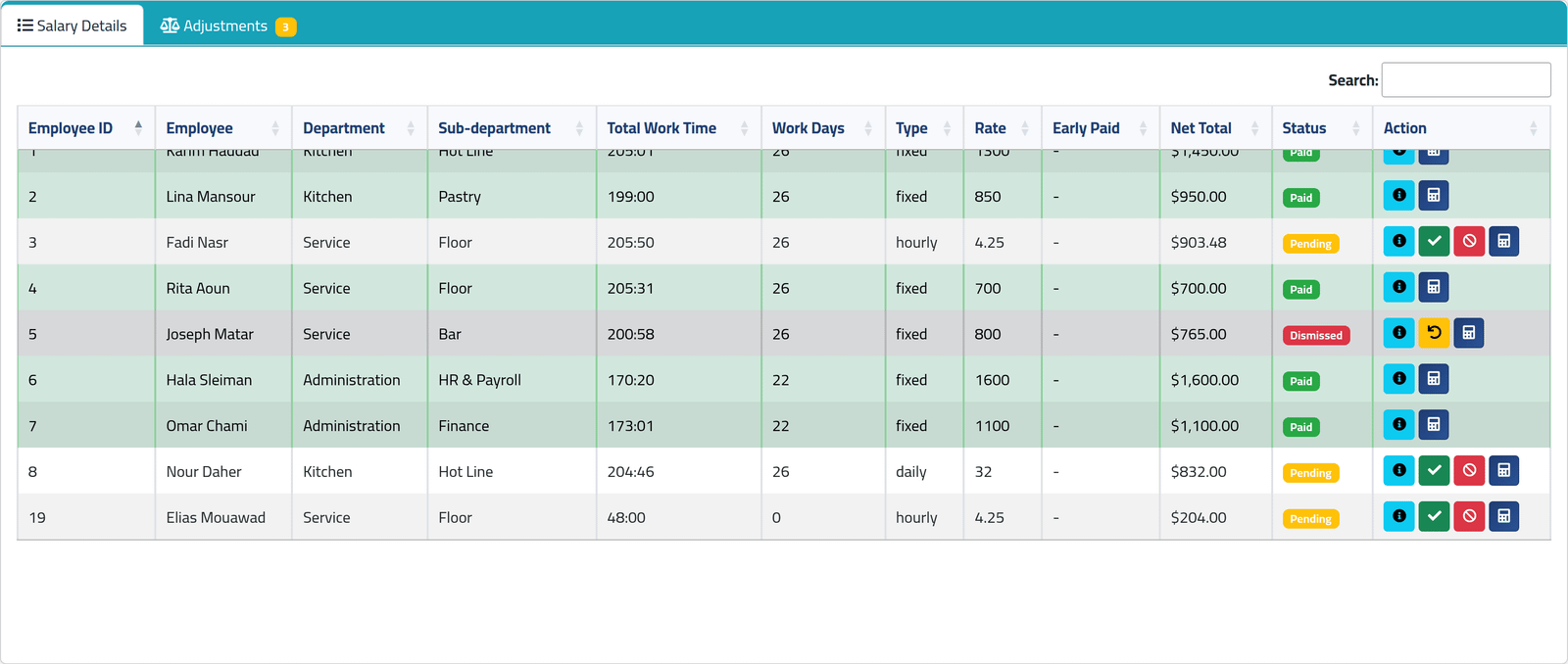Sort table by Net Total column

point(1215,128)
